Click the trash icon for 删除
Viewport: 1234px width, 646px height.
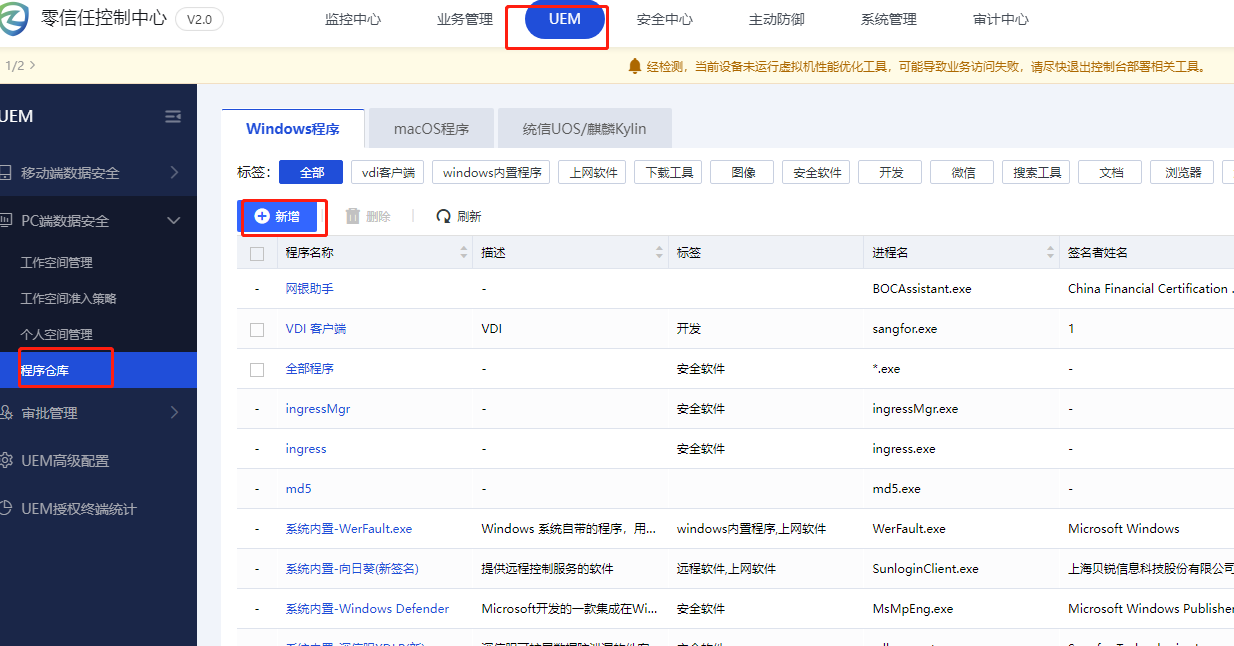(352, 216)
